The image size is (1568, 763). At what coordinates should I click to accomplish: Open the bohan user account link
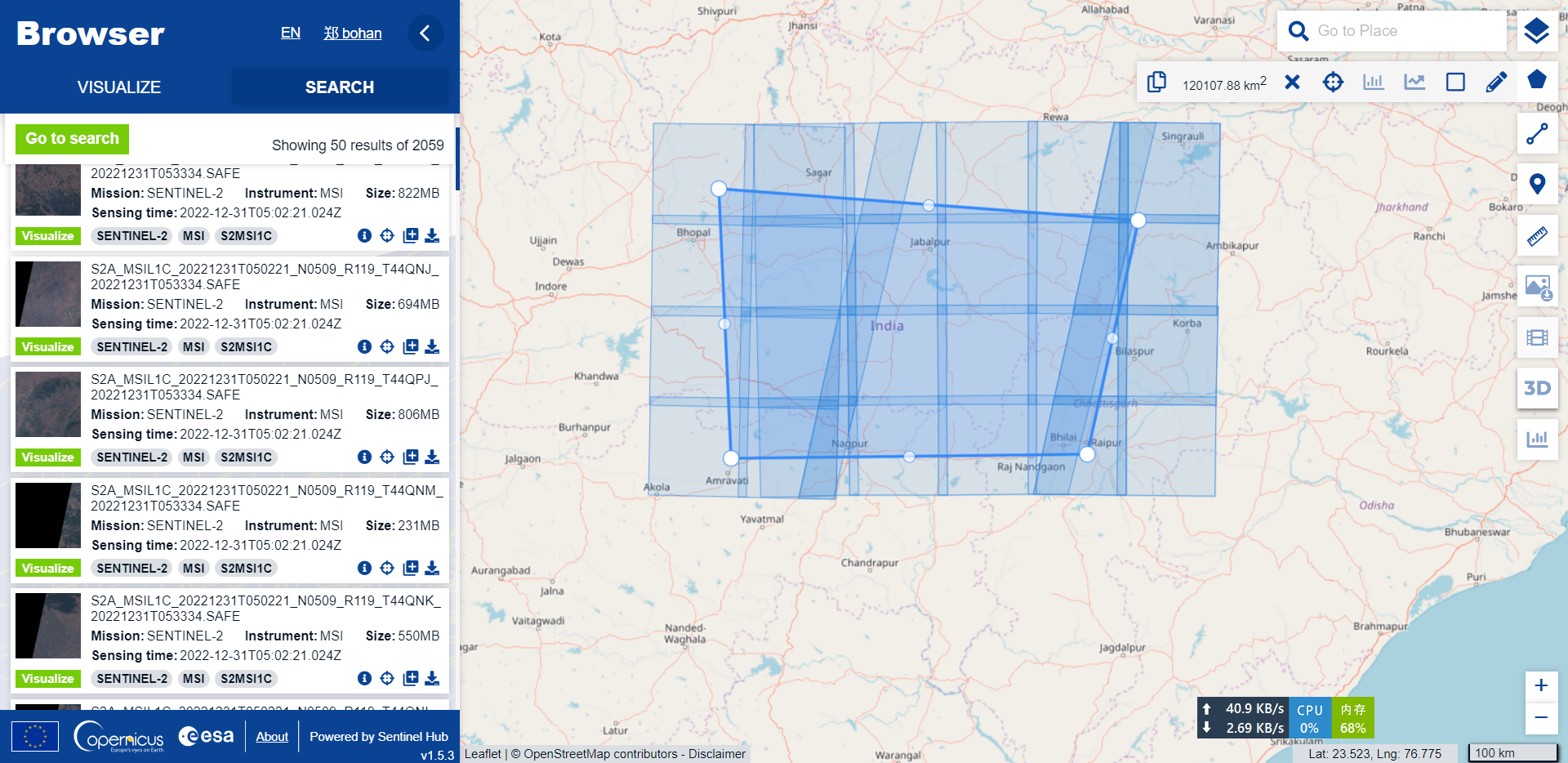(x=353, y=33)
